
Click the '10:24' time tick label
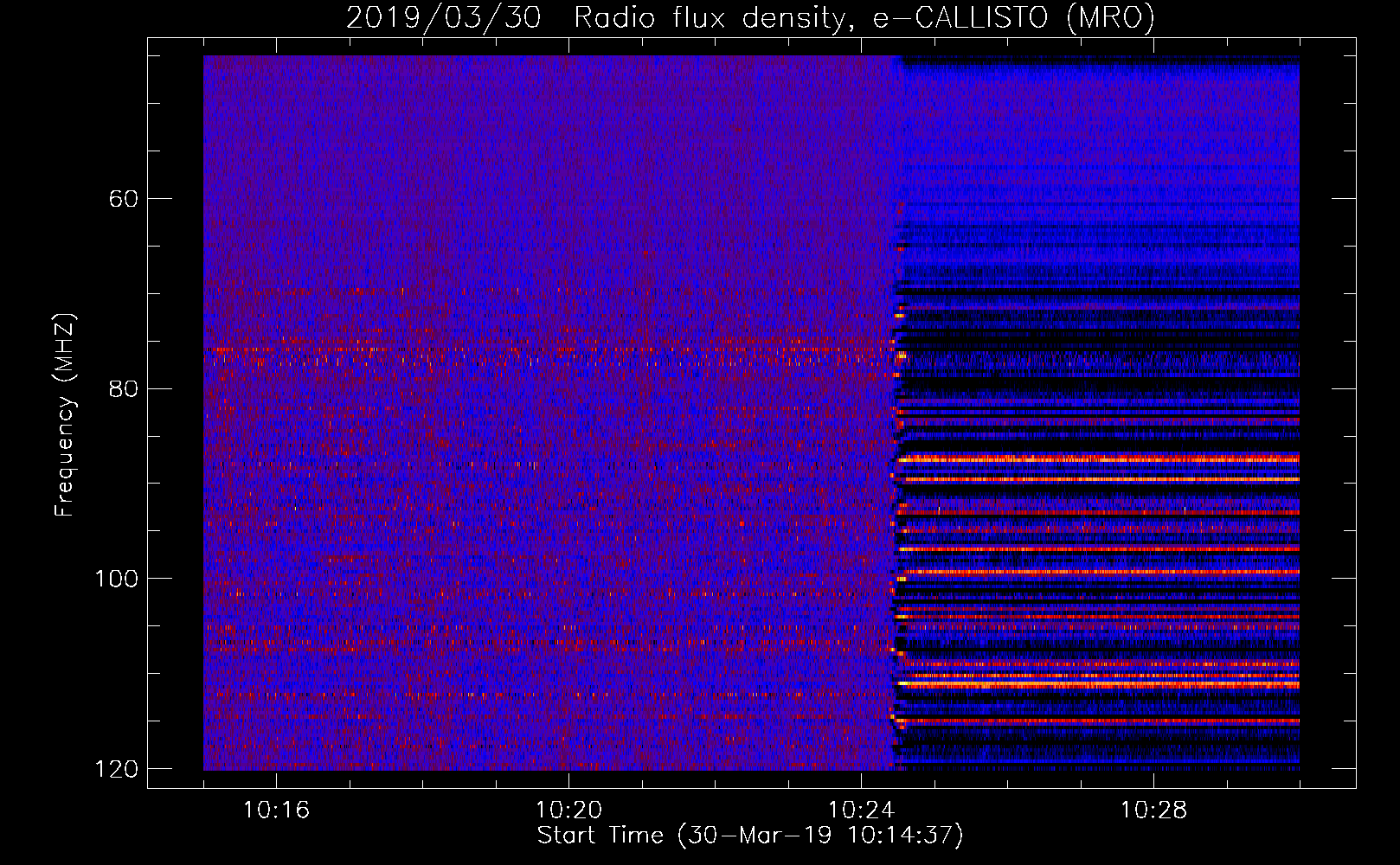tap(861, 810)
